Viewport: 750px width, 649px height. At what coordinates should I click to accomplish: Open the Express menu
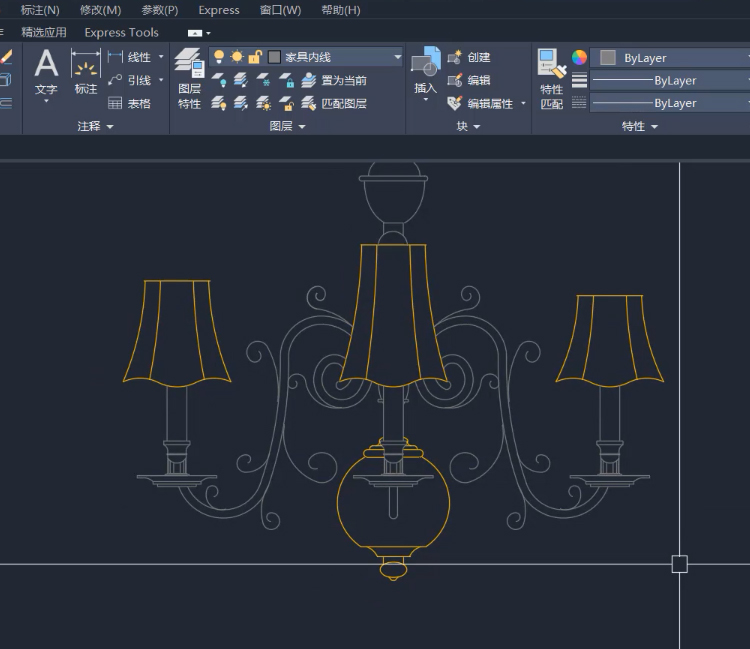pyautogui.click(x=219, y=10)
